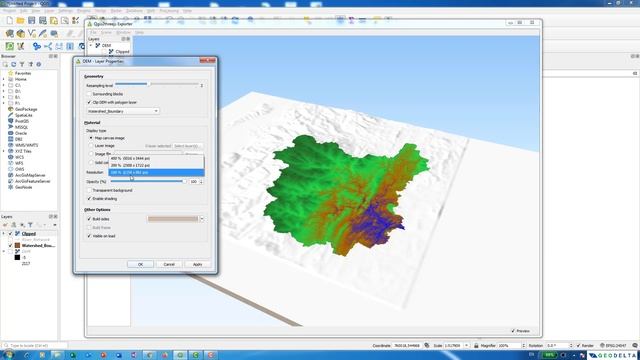Click the Select layer(s) button
The width and height of the screenshot is (640, 360).
click(x=187, y=146)
